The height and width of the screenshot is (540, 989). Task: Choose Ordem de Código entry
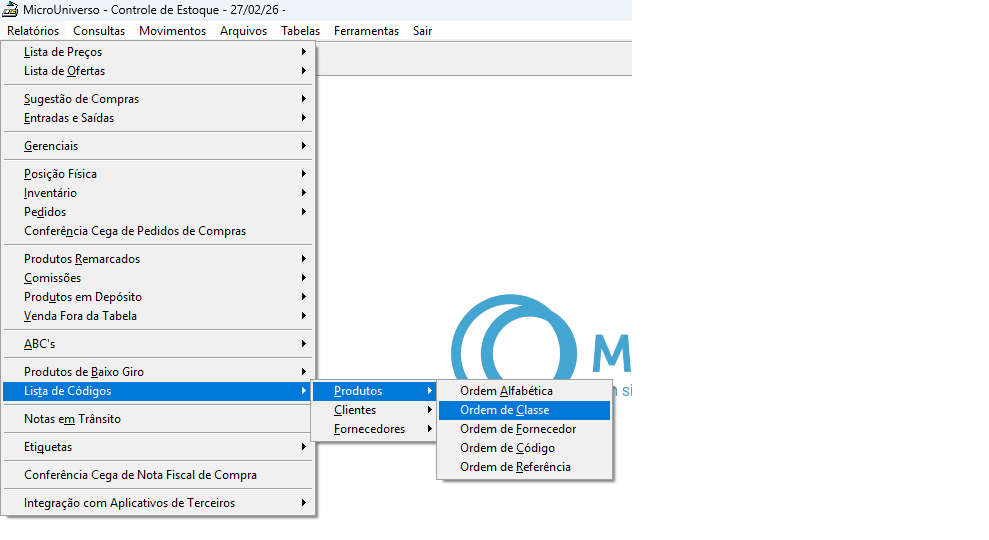pyautogui.click(x=507, y=448)
